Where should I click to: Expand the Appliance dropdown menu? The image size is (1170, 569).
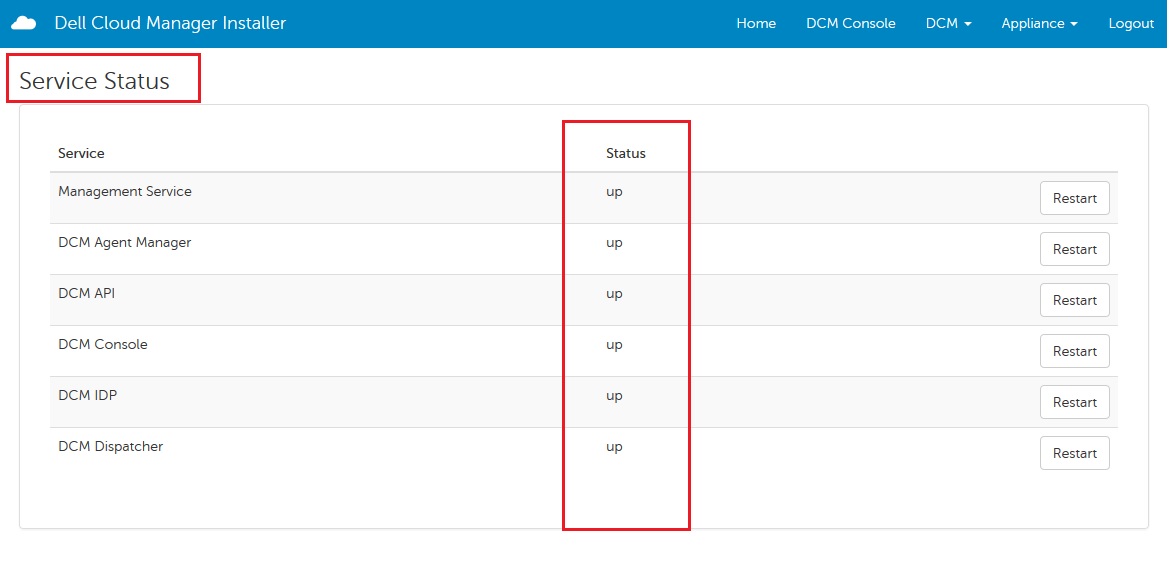tap(1039, 24)
